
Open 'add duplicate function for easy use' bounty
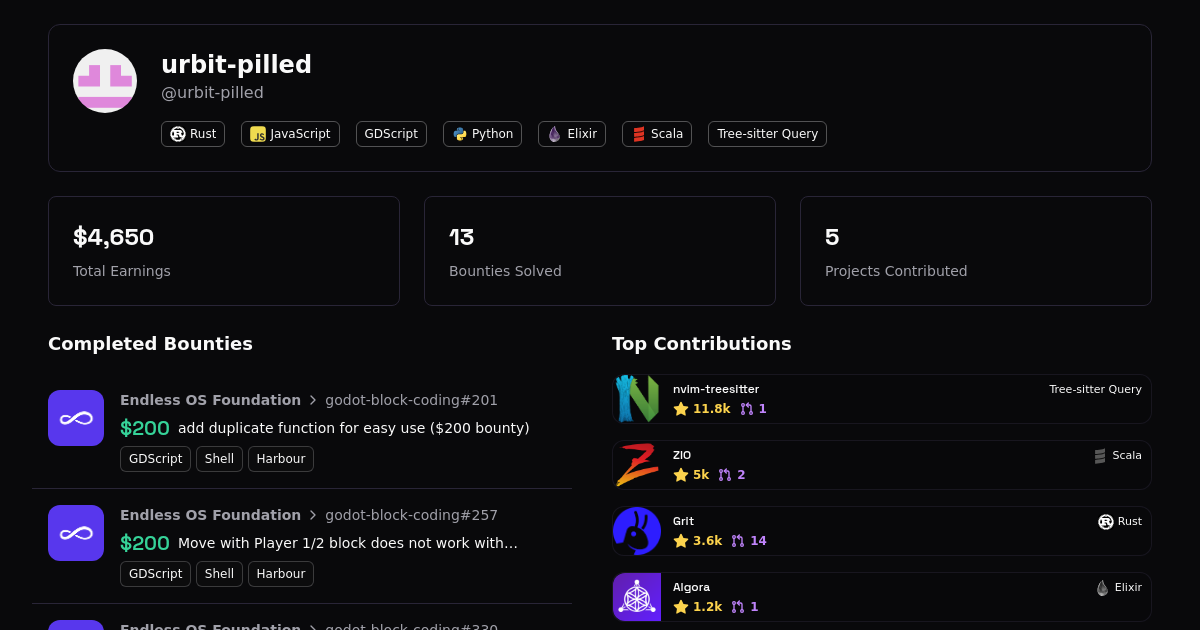353,428
